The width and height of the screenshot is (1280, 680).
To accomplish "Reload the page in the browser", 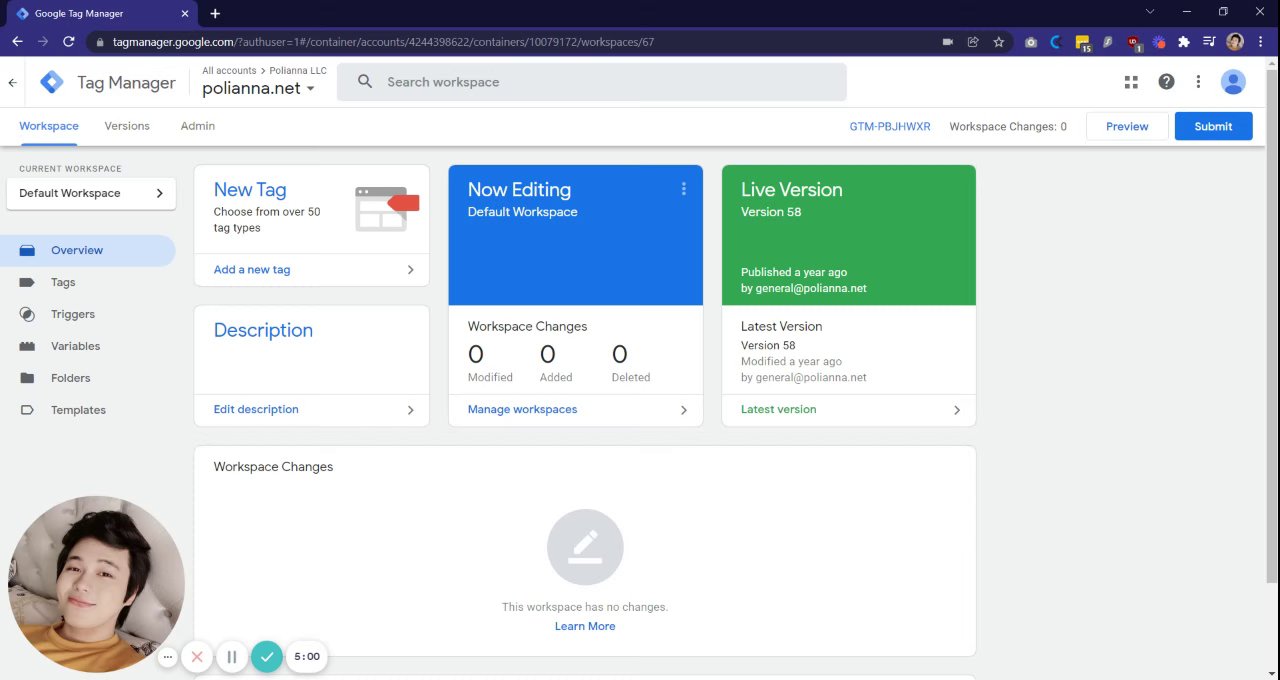I will (68, 42).
